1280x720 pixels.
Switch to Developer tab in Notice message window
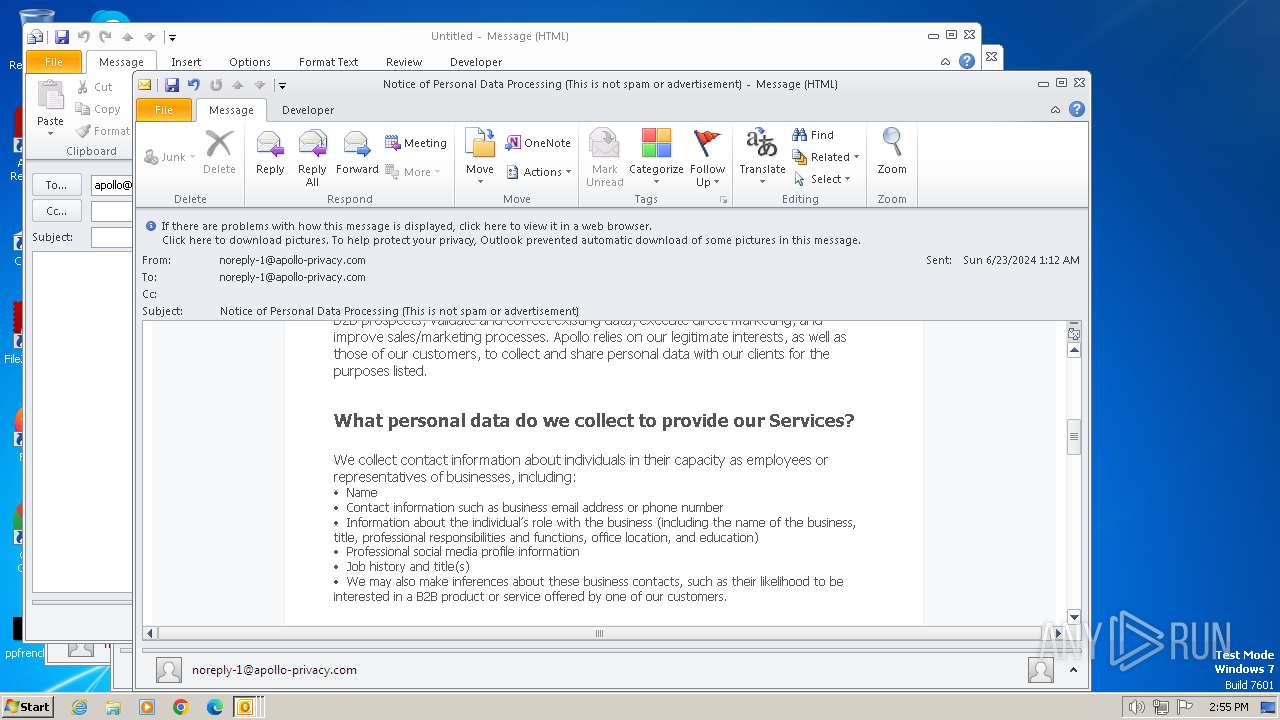(x=308, y=110)
